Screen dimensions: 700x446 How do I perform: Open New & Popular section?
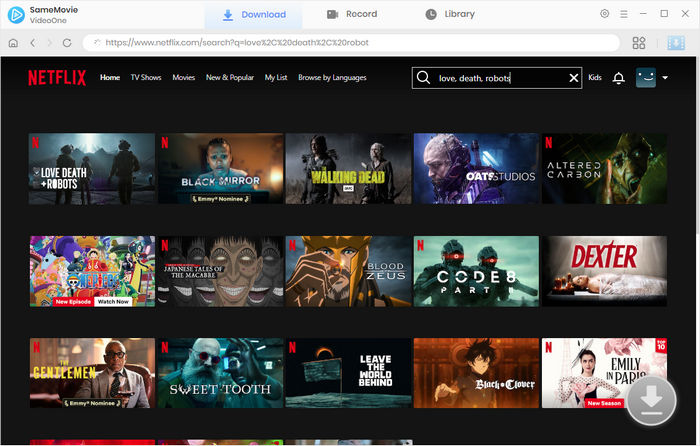point(230,78)
